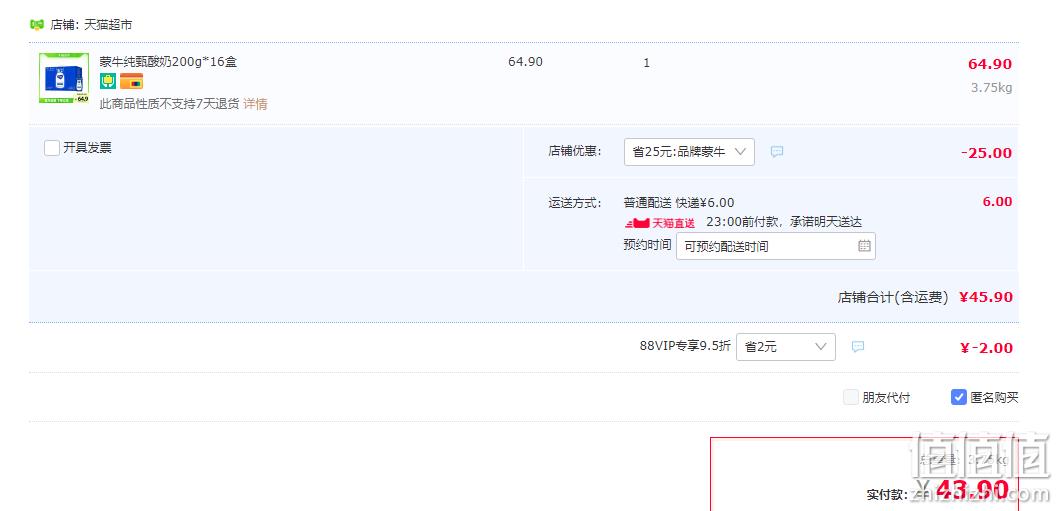Screen dimensions: 1059x511
Task: Uncheck the 匿名购买 checkbox
Action: pyautogui.click(x=958, y=398)
